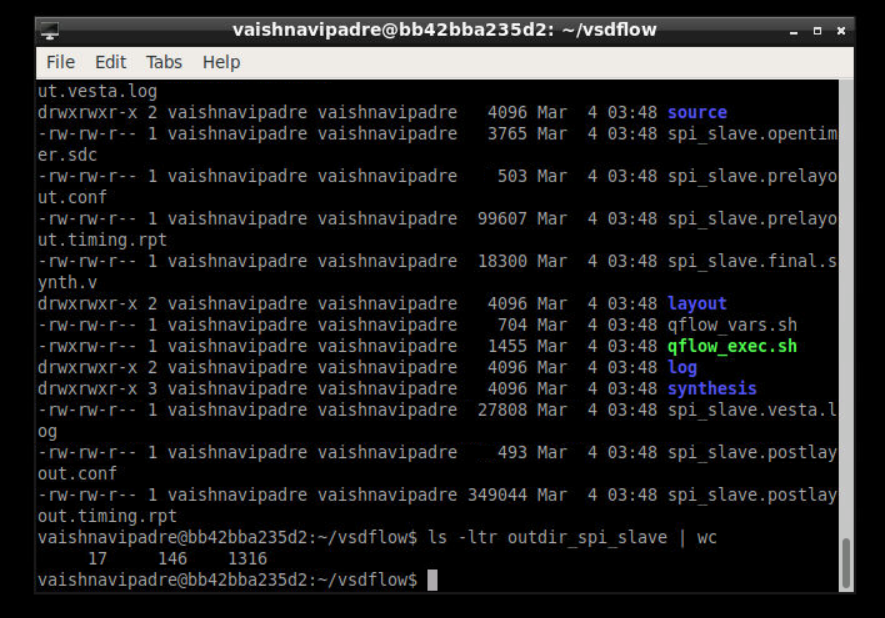Open the File menu
This screenshot has height=618, width=885.
pos(59,62)
